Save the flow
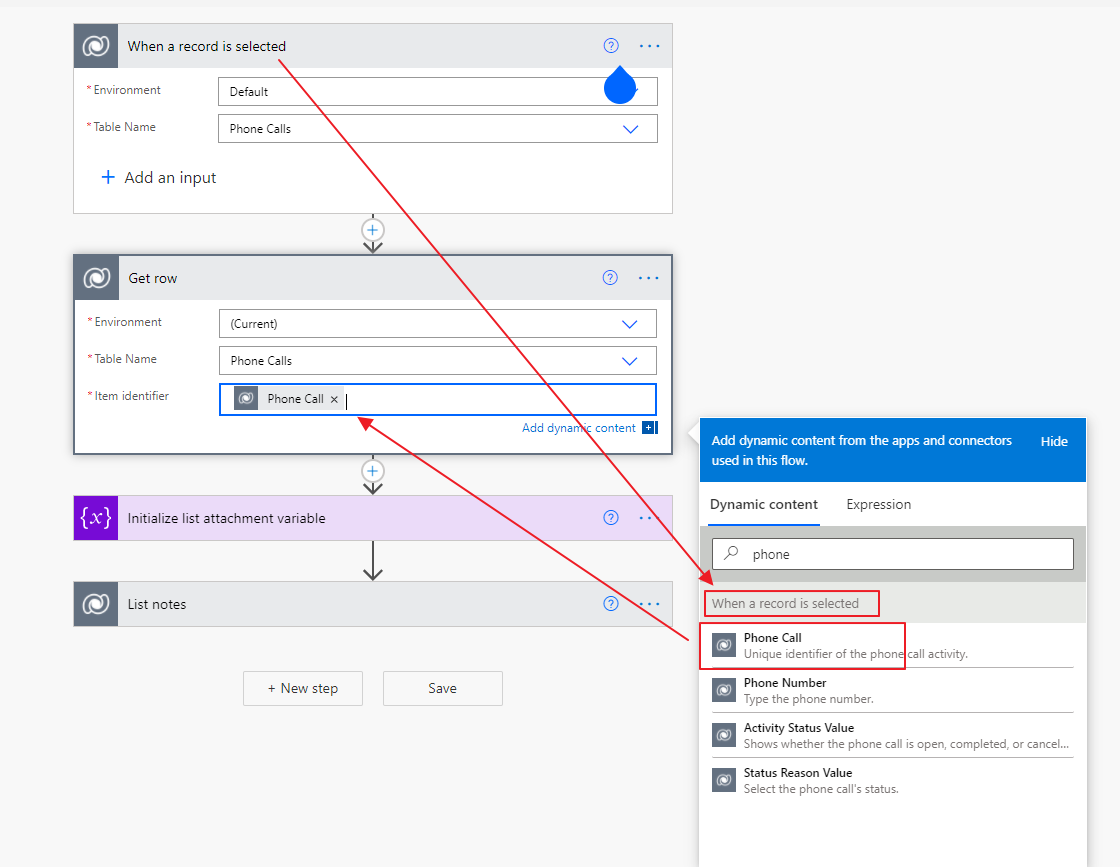The height and width of the screenshot is (867, 1120). point(443,688)
